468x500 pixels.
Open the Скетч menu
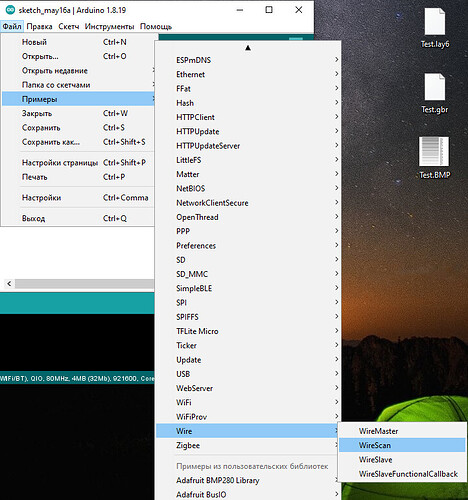pyautogui.click(x=69, y=26)
